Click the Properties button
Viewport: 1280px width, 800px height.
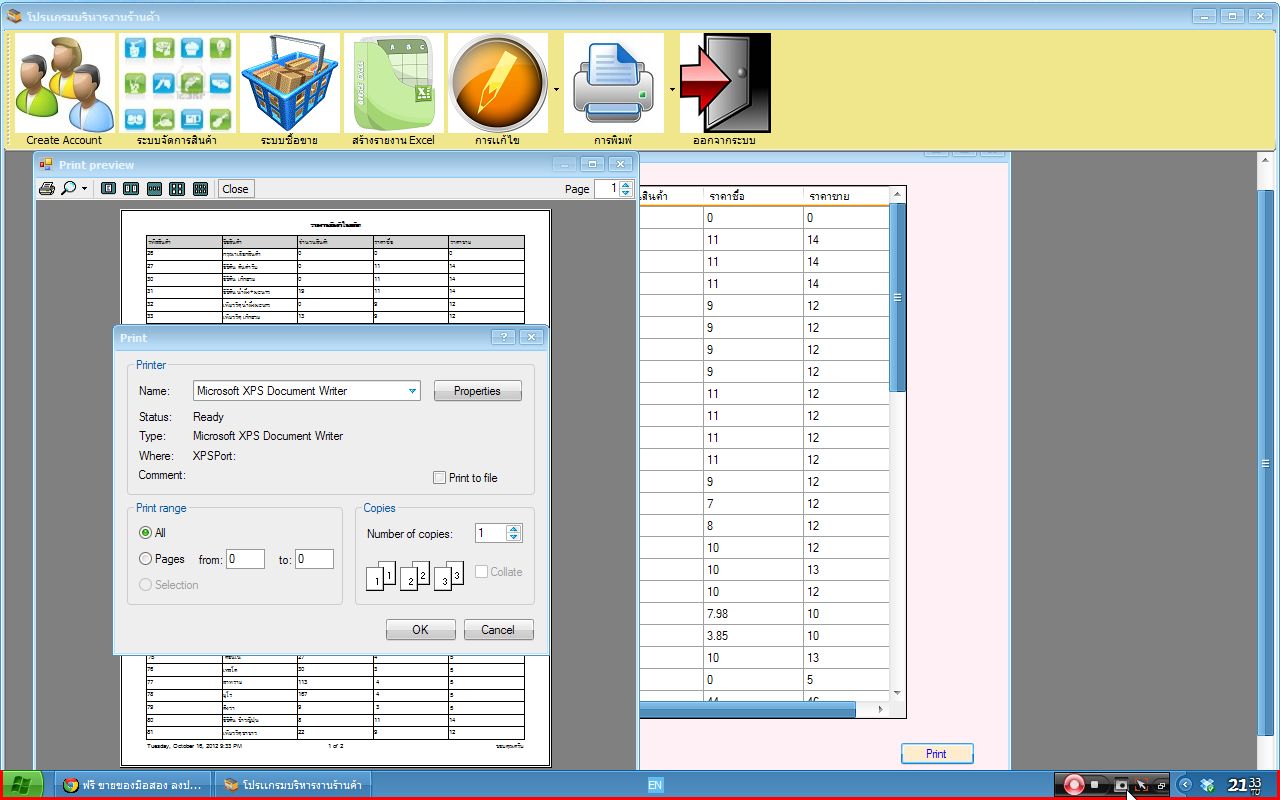click(x=477, y=391)
